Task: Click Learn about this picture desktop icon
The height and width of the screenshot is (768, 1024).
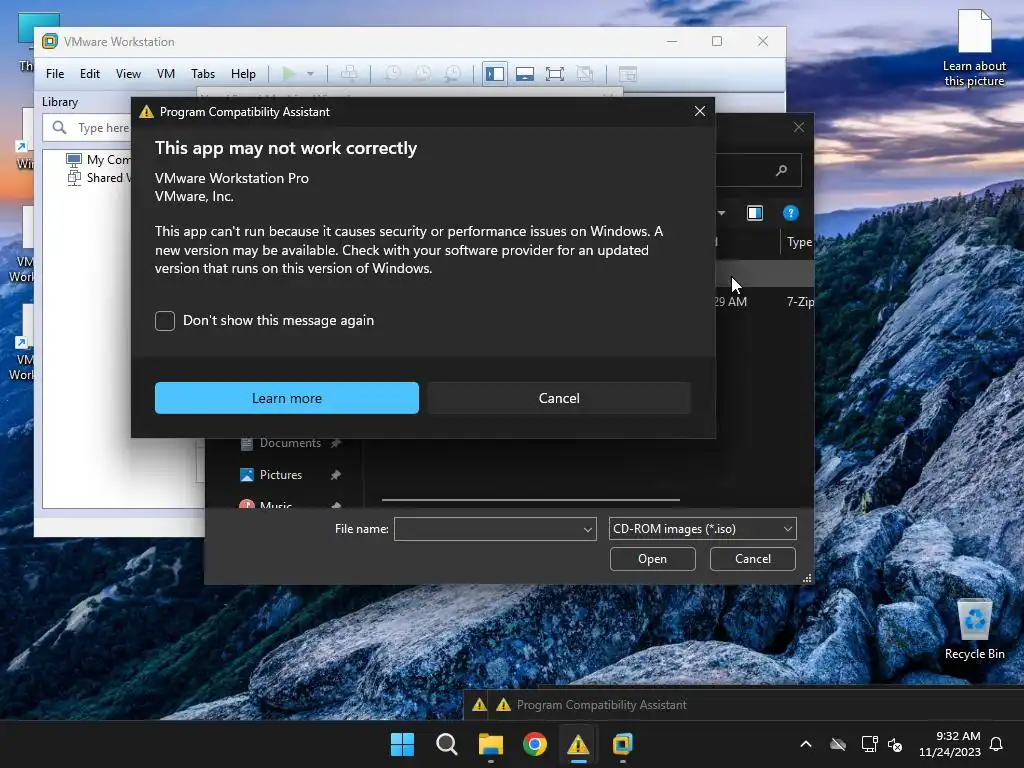Action: 974,48
